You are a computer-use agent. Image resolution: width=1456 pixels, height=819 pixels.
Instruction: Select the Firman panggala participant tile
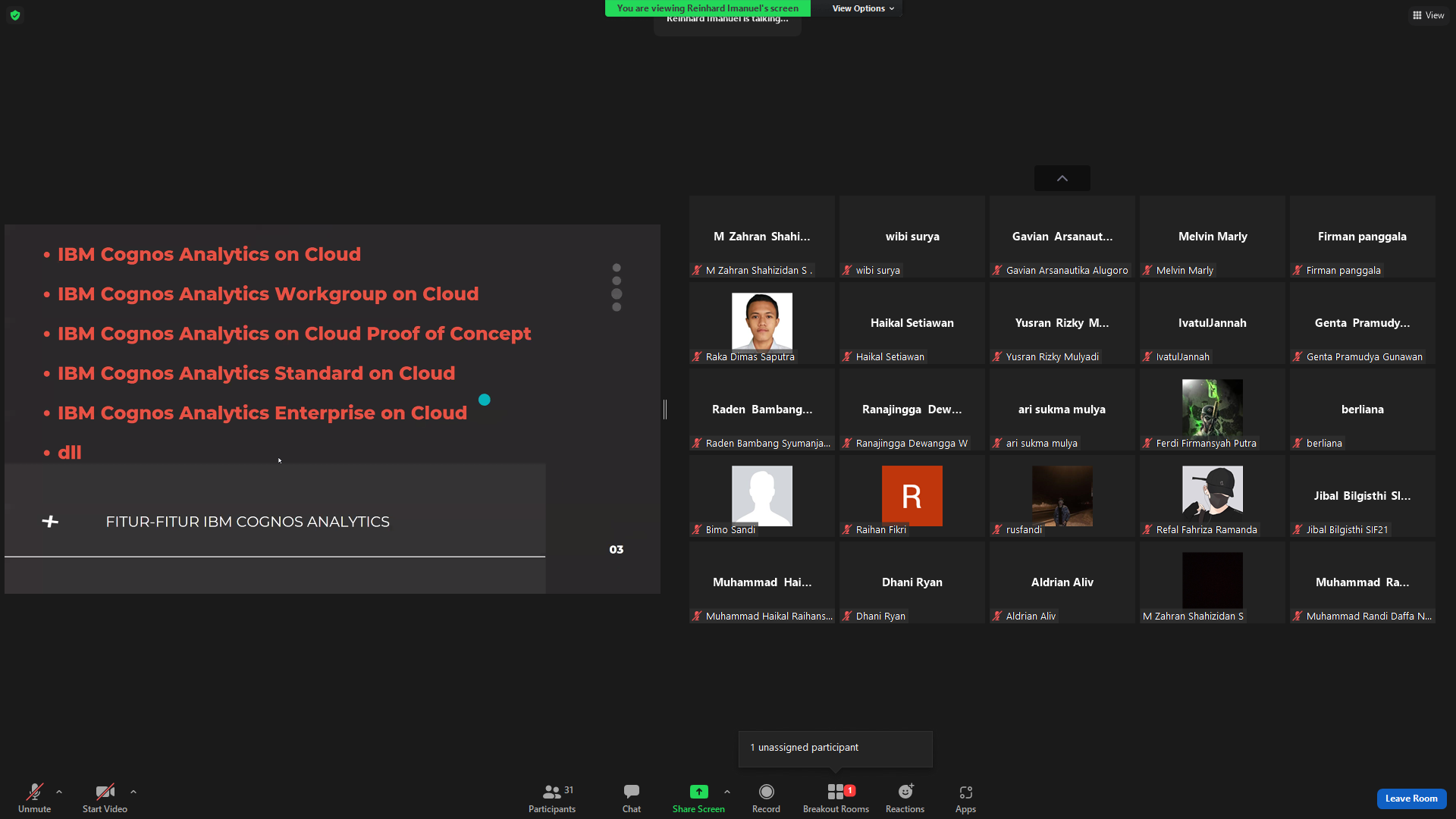pyautogui.click(x=1363, y=237)
